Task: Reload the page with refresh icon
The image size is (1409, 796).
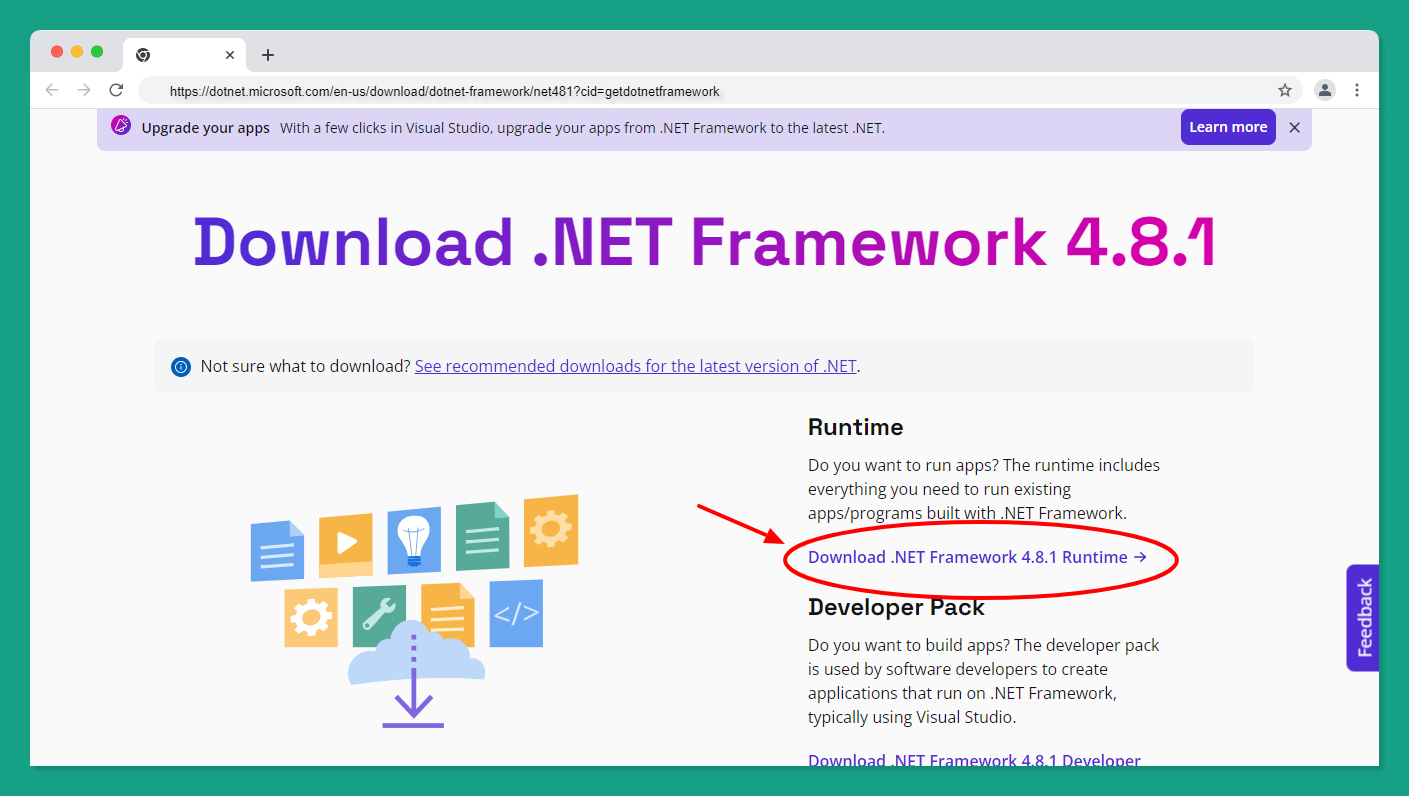Action: click(116, 90)
